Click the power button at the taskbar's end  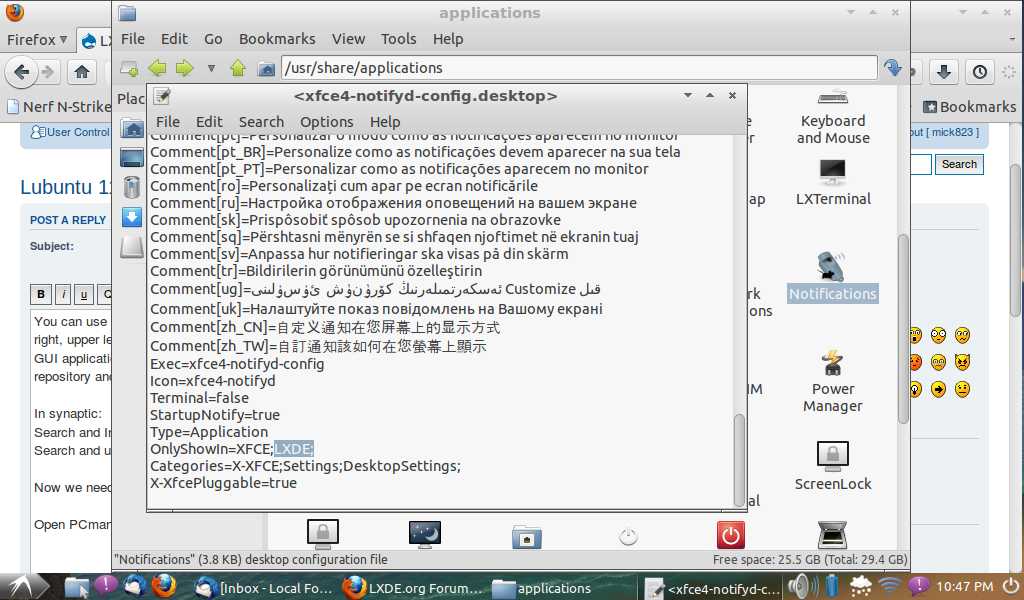tap(1011, 586)
